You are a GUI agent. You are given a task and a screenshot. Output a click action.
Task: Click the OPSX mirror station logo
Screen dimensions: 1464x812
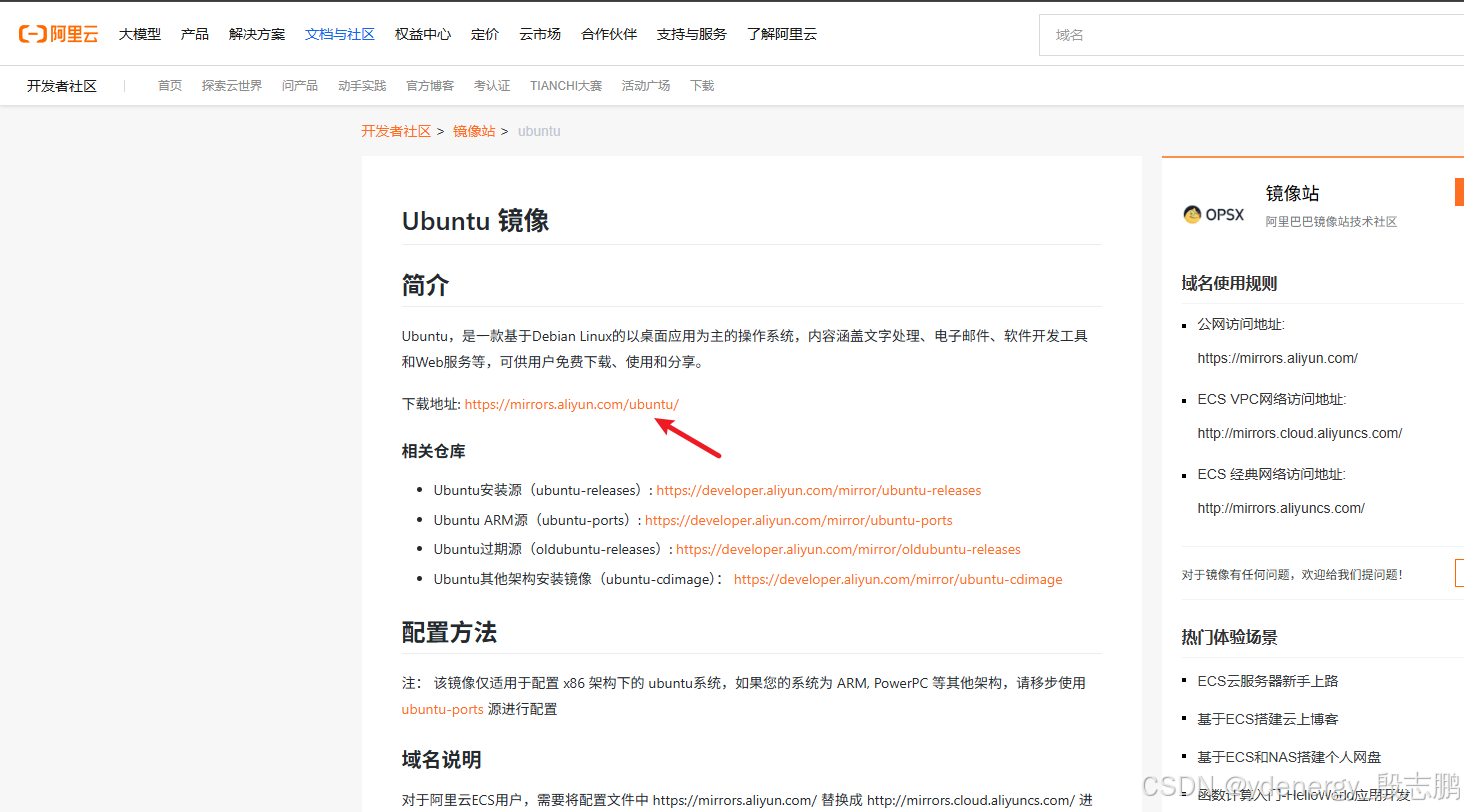click(1213, 214)
